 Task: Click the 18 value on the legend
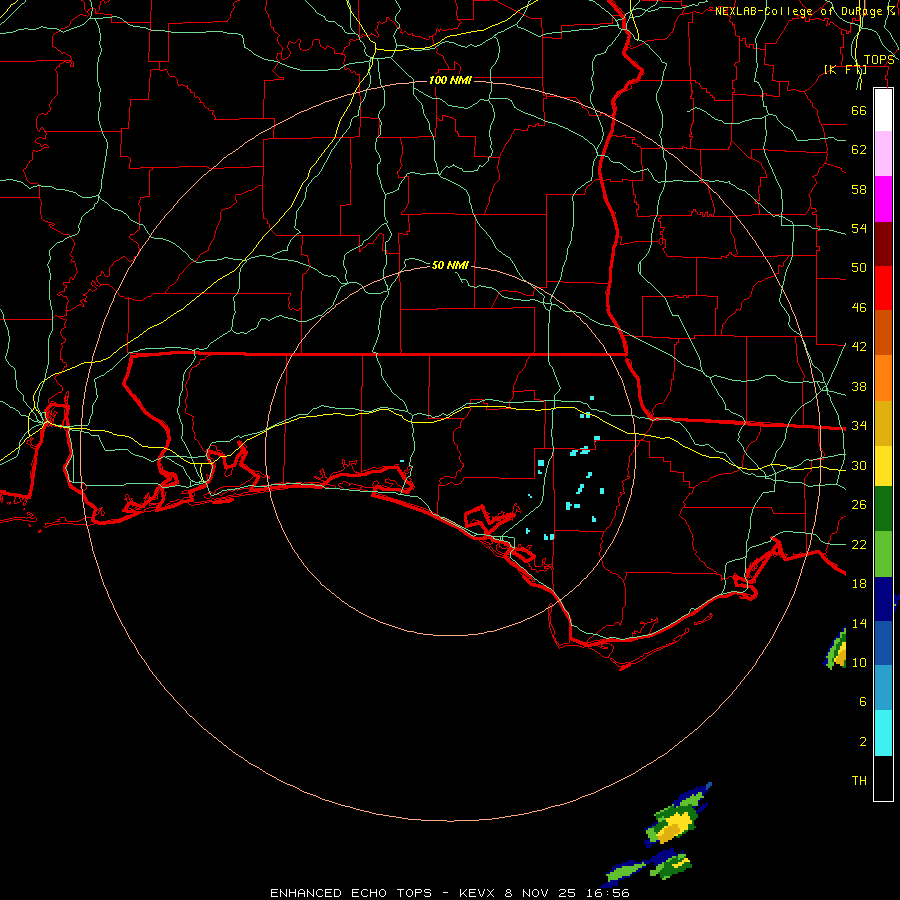(x=859, y=584)
